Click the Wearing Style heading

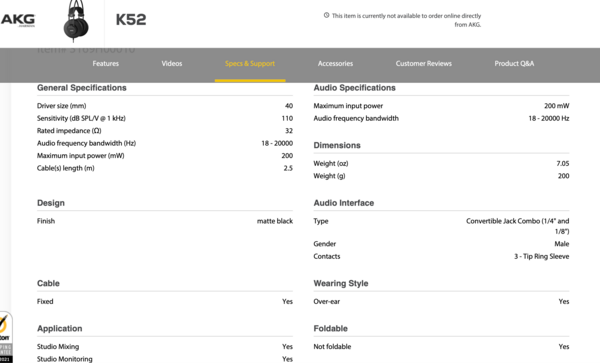pos(341,283)
